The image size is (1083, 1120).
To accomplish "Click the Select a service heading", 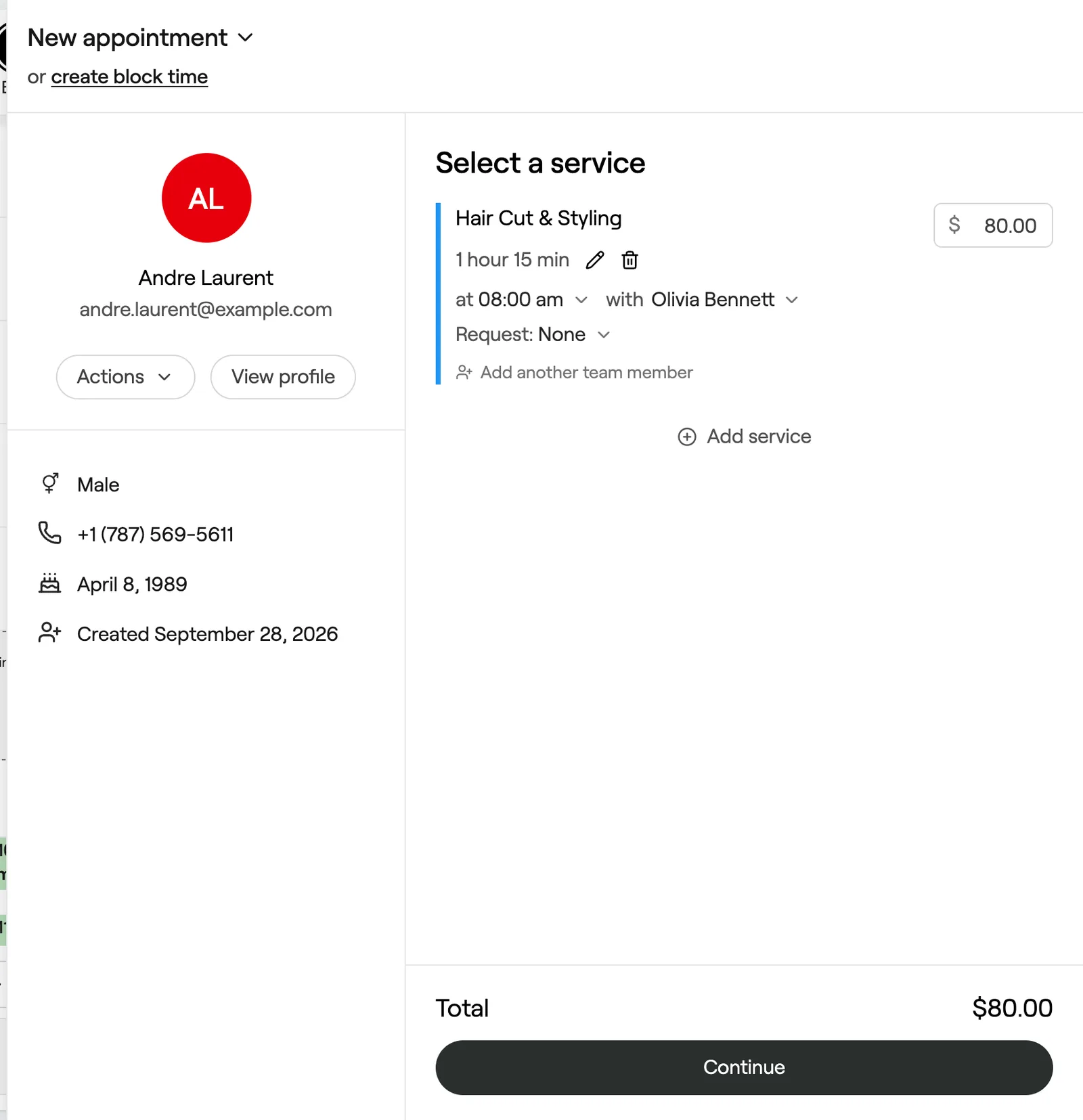I will [540, 163].
